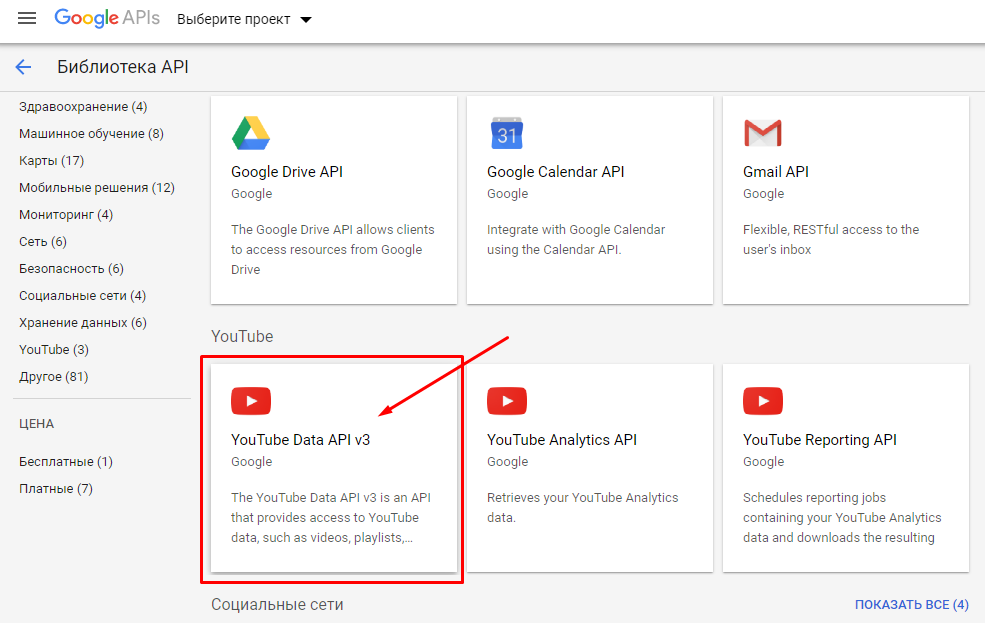Image resolution: width=985 pixels, height=623 pixels.
Task: Filter by Машинное обучение (8) category
Action: [x=91, y=134]
